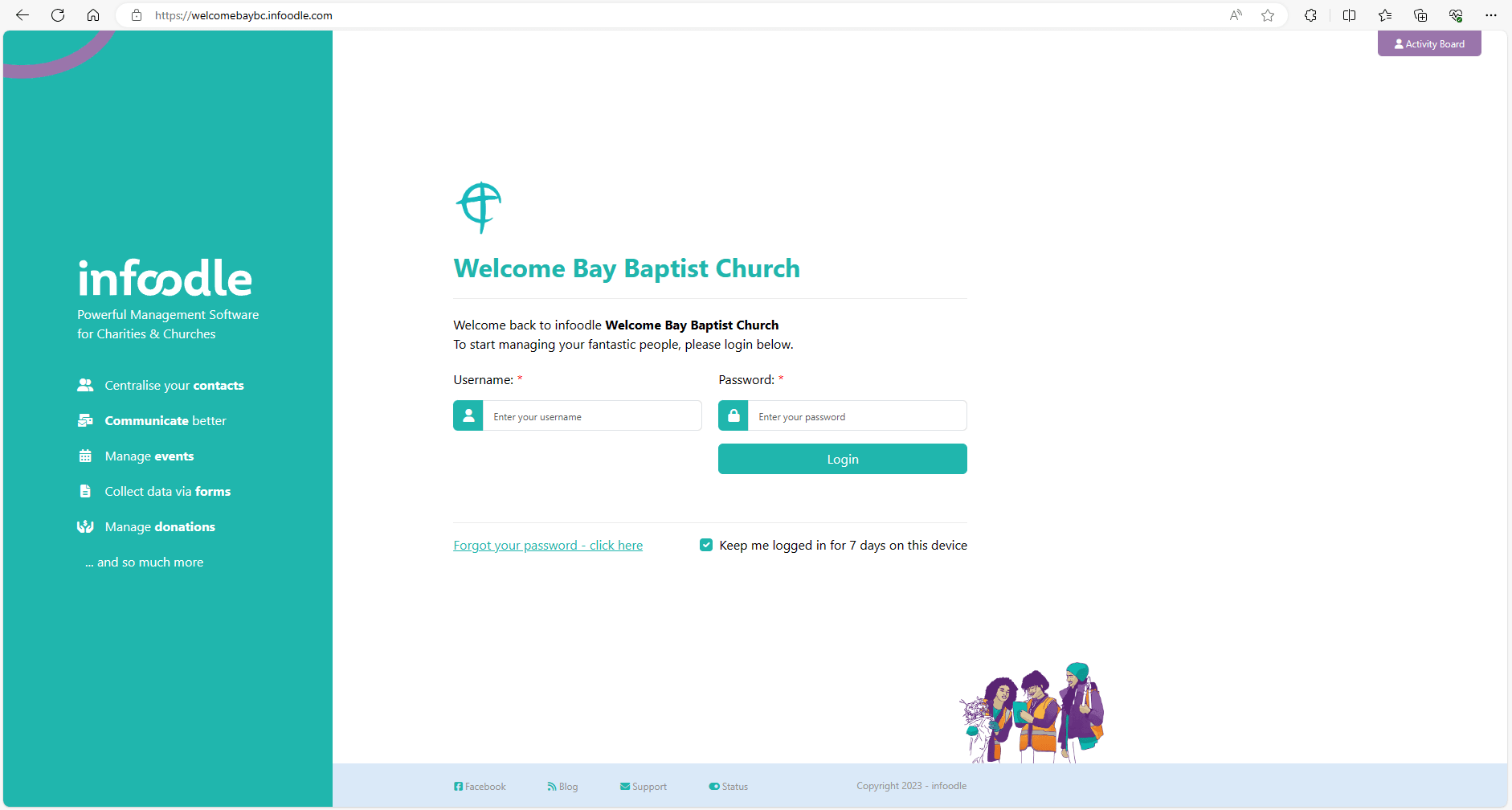
Task: Open the Status footer link
Action: point(729,787)
